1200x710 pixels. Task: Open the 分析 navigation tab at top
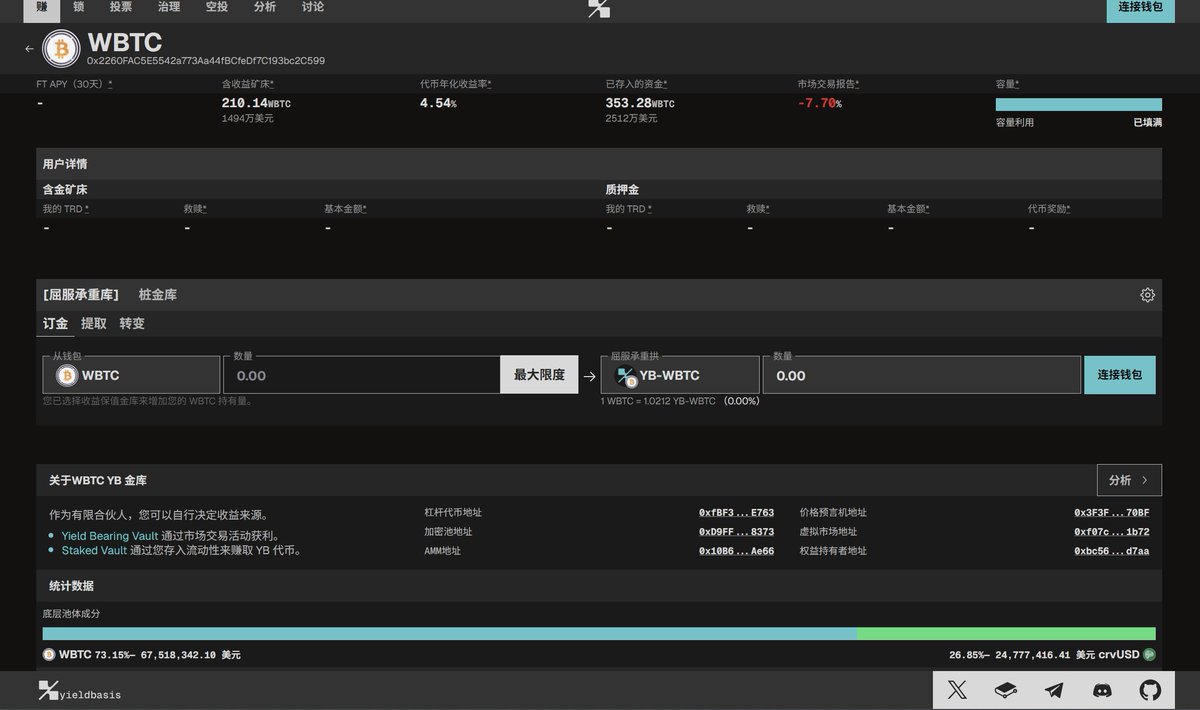tap(265, 7)
